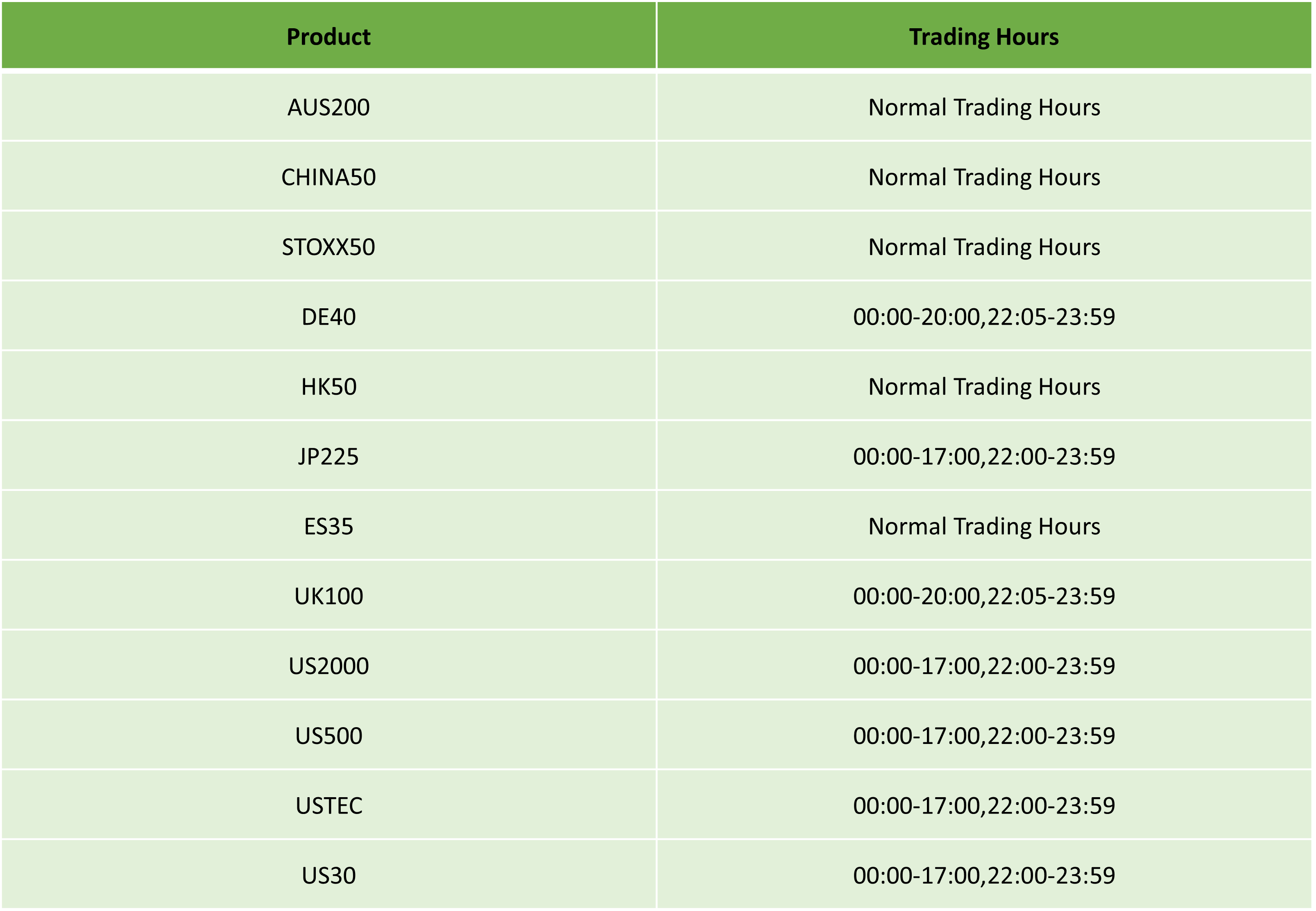Select the US2000 product cell
1316x911 pixels.
[329, 666]
